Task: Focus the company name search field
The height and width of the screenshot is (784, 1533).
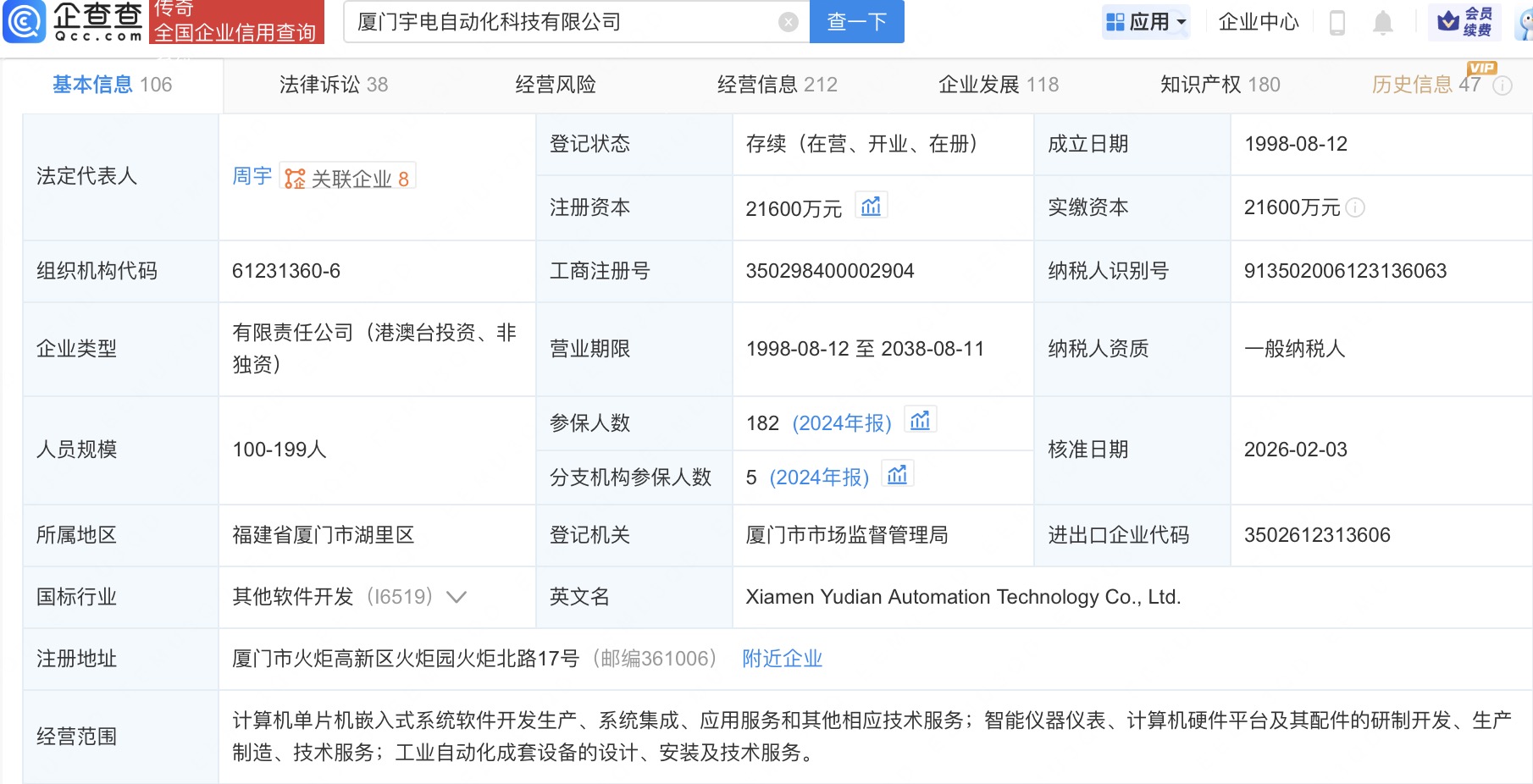Action: pyautogui.click(x=559, y=22)
